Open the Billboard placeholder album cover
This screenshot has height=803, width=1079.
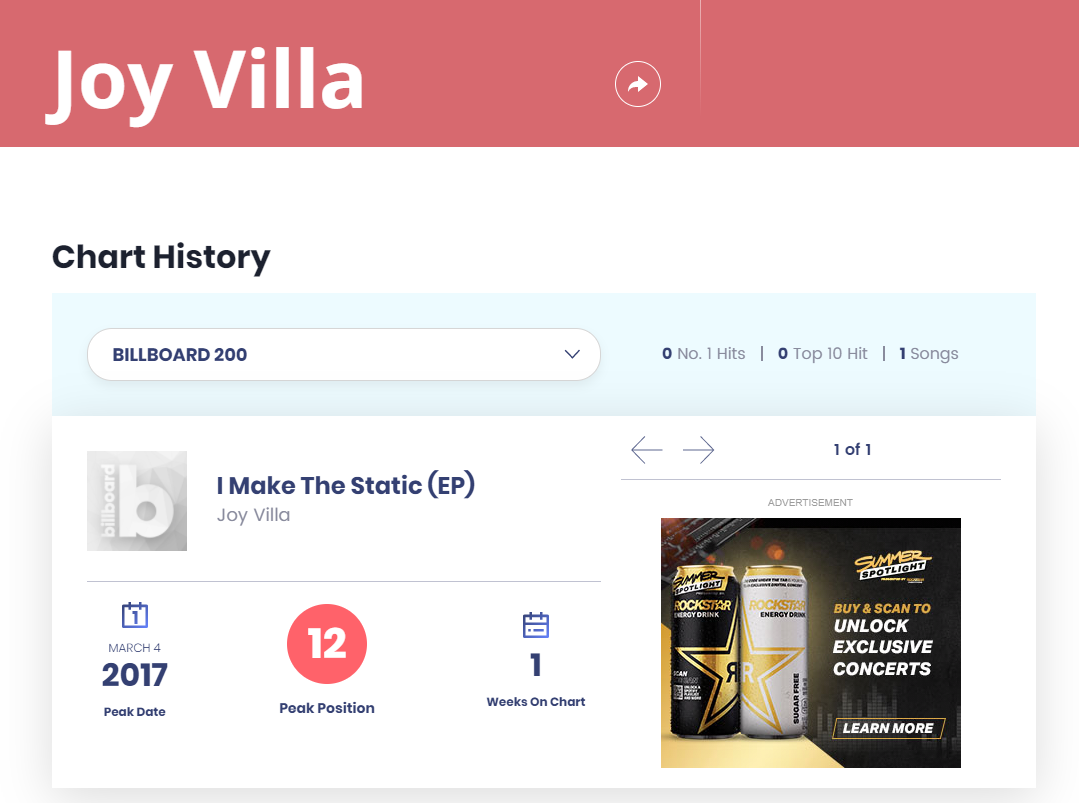pyautogui.click(x=137, y=501)
